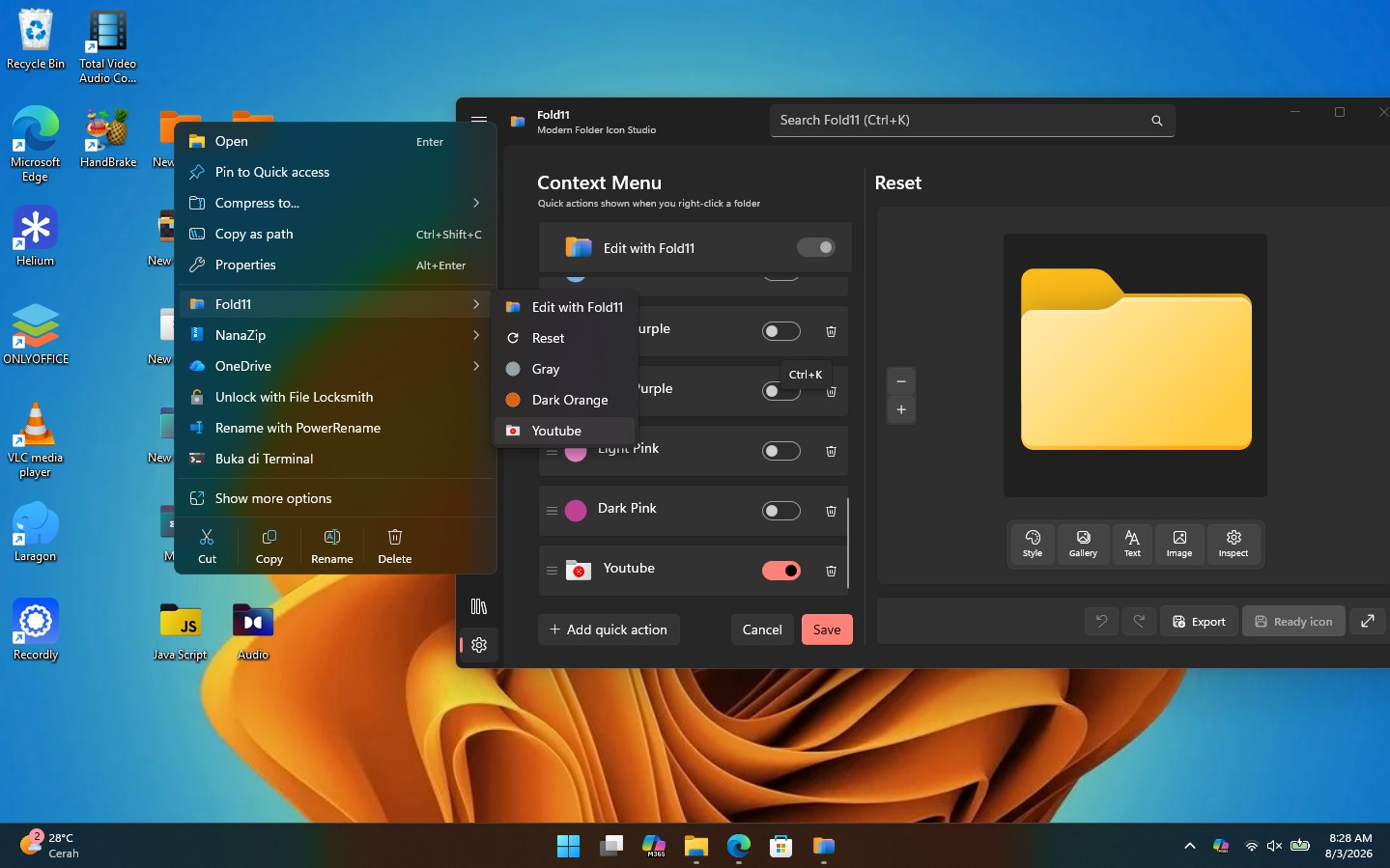Remove the Dark Pink quick action via trash icon
1390x868 pixels.
(831, 511)
